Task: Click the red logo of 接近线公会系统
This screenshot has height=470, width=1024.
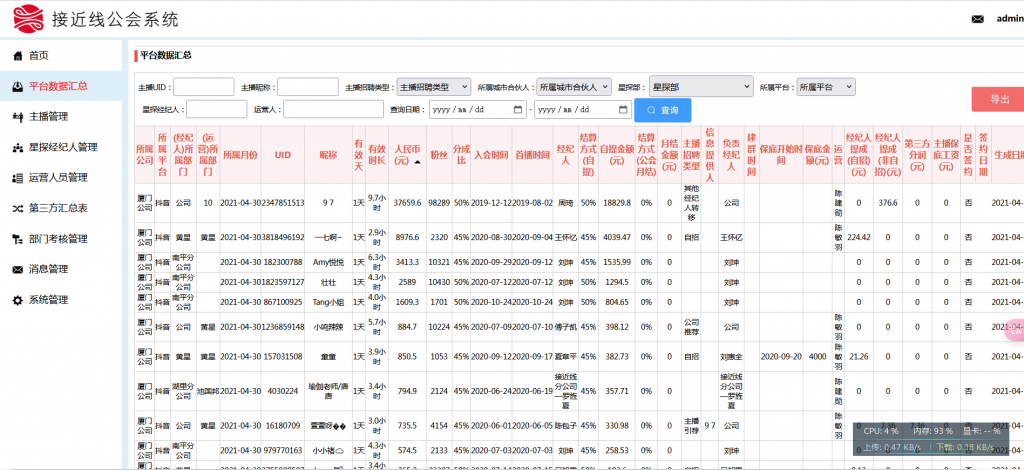Action: (29, 19)
